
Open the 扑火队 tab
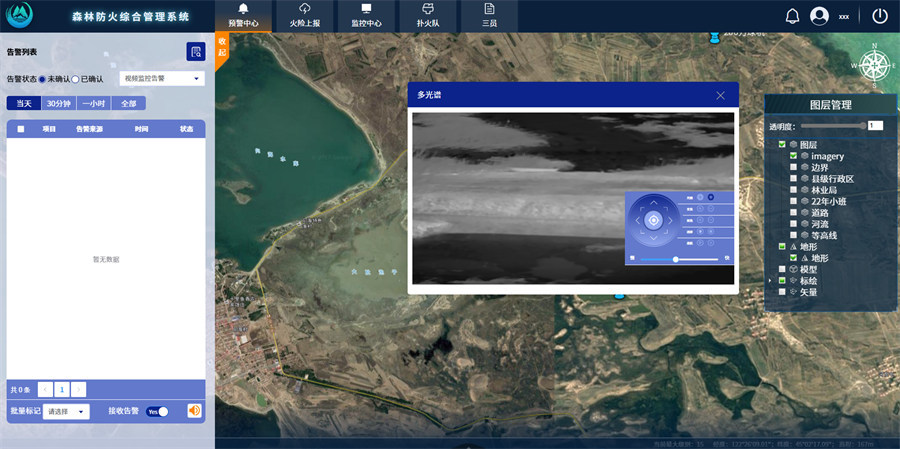428,16
